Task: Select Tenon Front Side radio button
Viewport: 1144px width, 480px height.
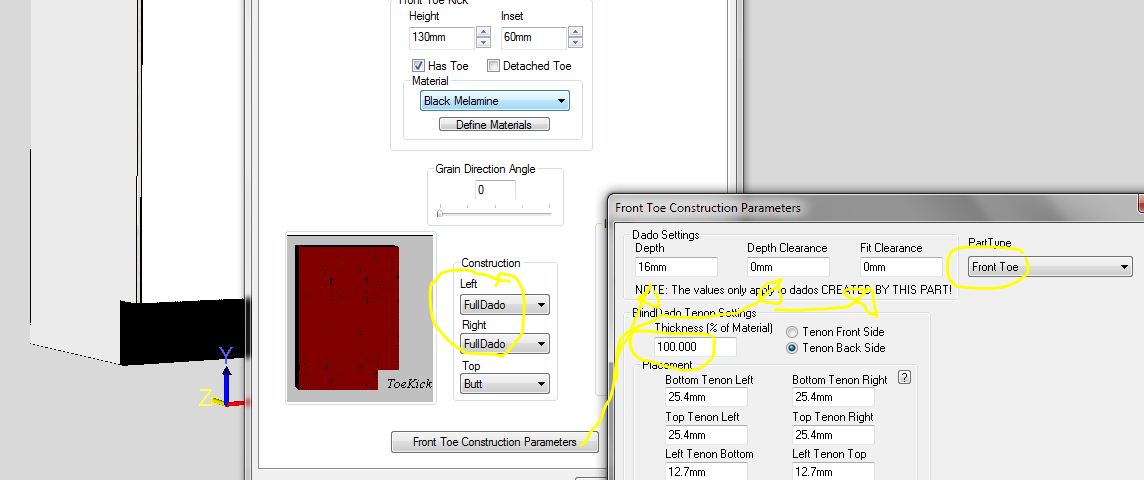Action: 792,332
